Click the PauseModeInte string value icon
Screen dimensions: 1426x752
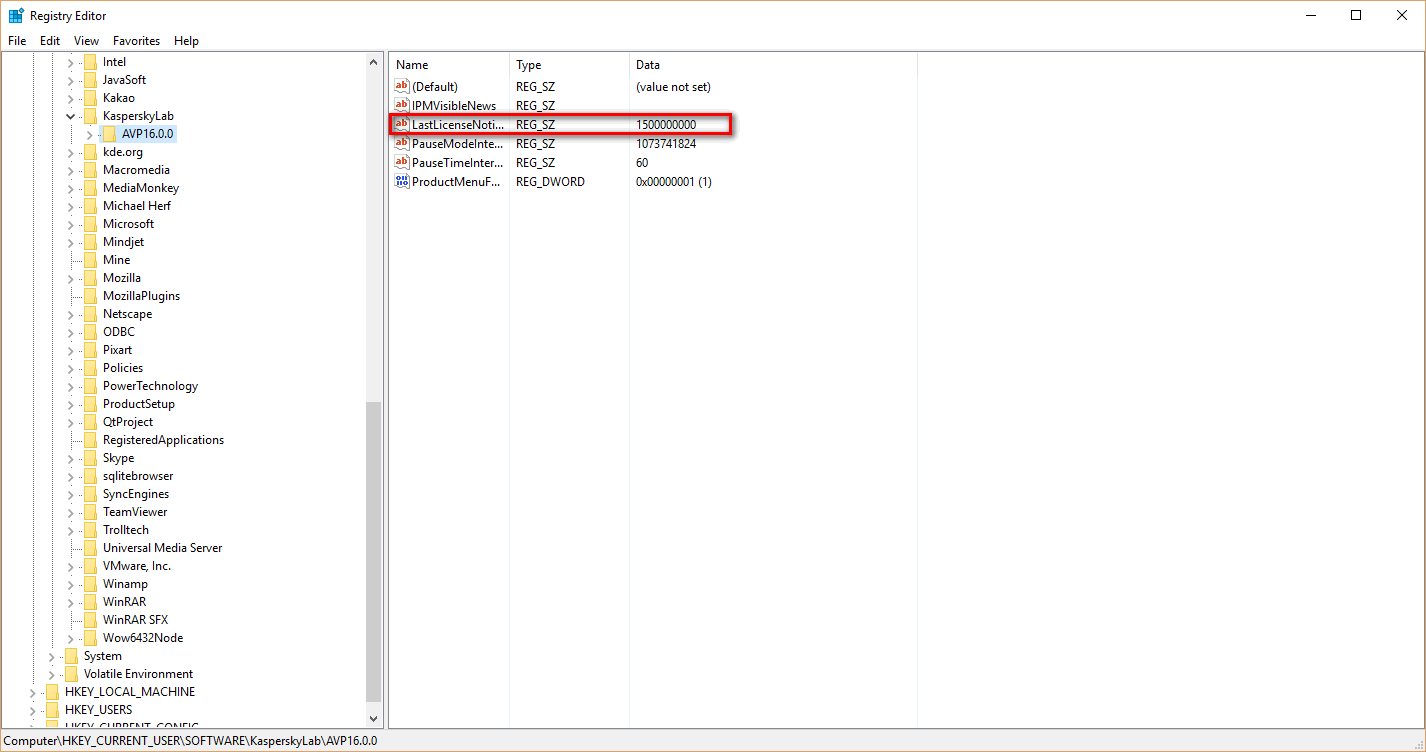coord(402,144)
